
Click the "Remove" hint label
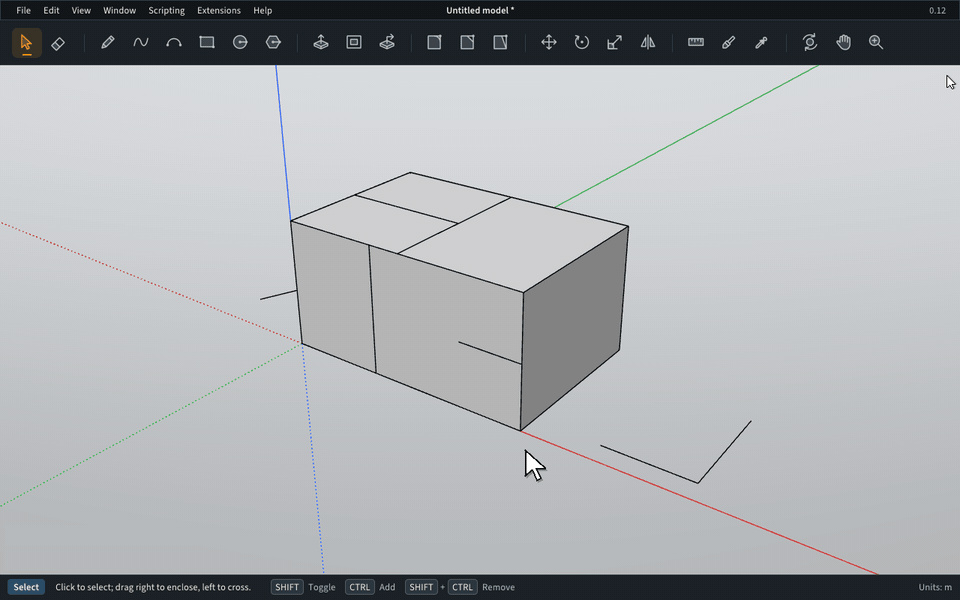click(498, 587)
